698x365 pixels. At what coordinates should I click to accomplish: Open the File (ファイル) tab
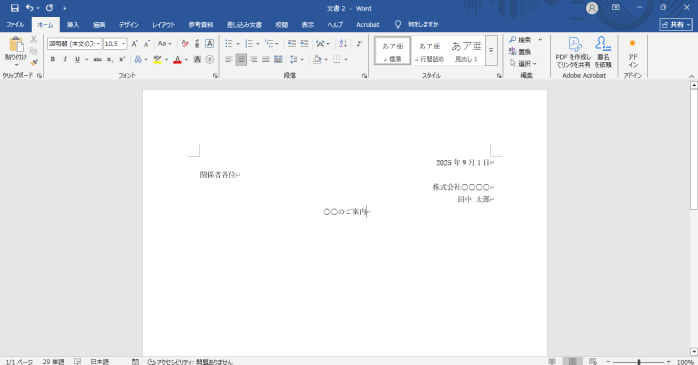pyautogui.click(x=15, y=24)
